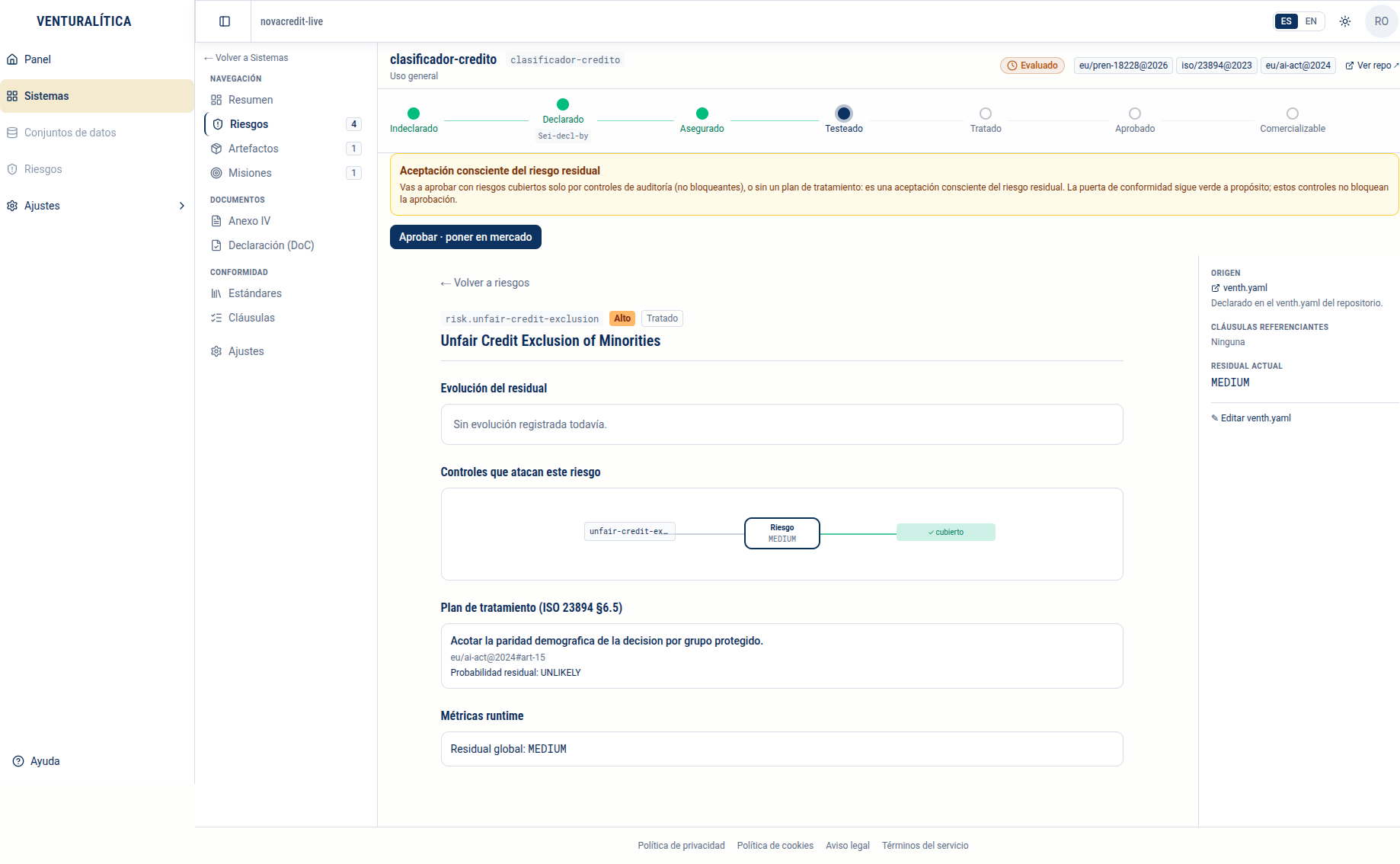1400x864 pixels.
Task: Click the Declarado stage marker
Action: point(563,104)
